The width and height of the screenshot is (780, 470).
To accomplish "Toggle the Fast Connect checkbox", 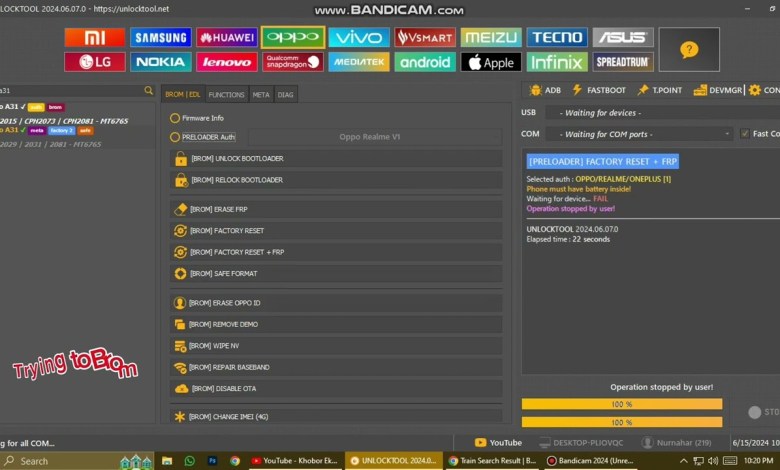I will point(744,134).
